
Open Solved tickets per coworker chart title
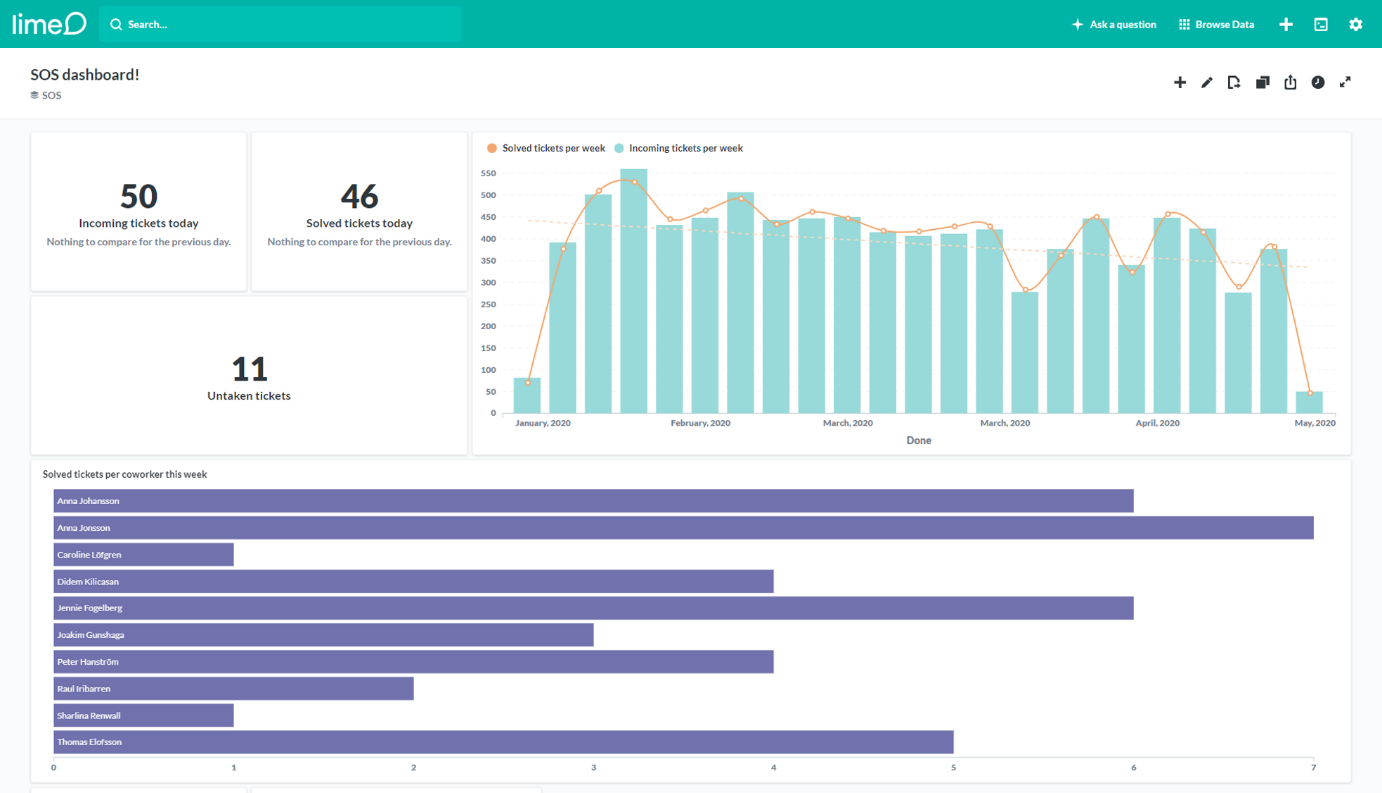pos(125,474)
